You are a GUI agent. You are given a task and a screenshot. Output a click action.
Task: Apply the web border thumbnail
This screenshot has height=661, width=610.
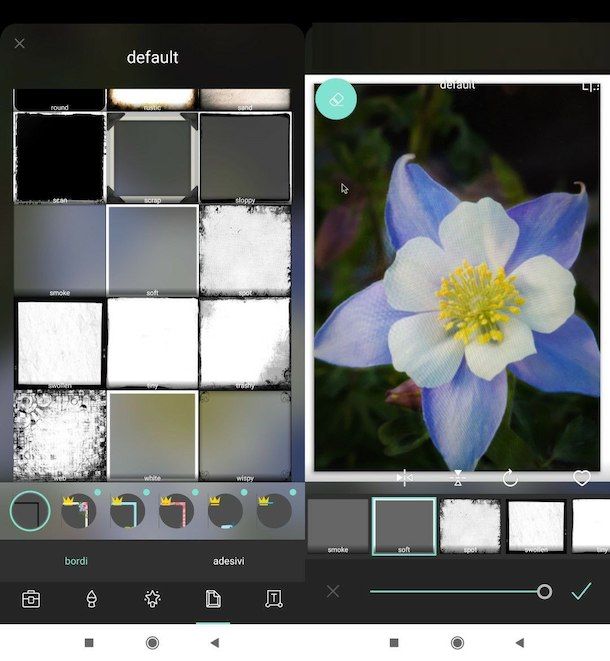(x=59, y=436)
